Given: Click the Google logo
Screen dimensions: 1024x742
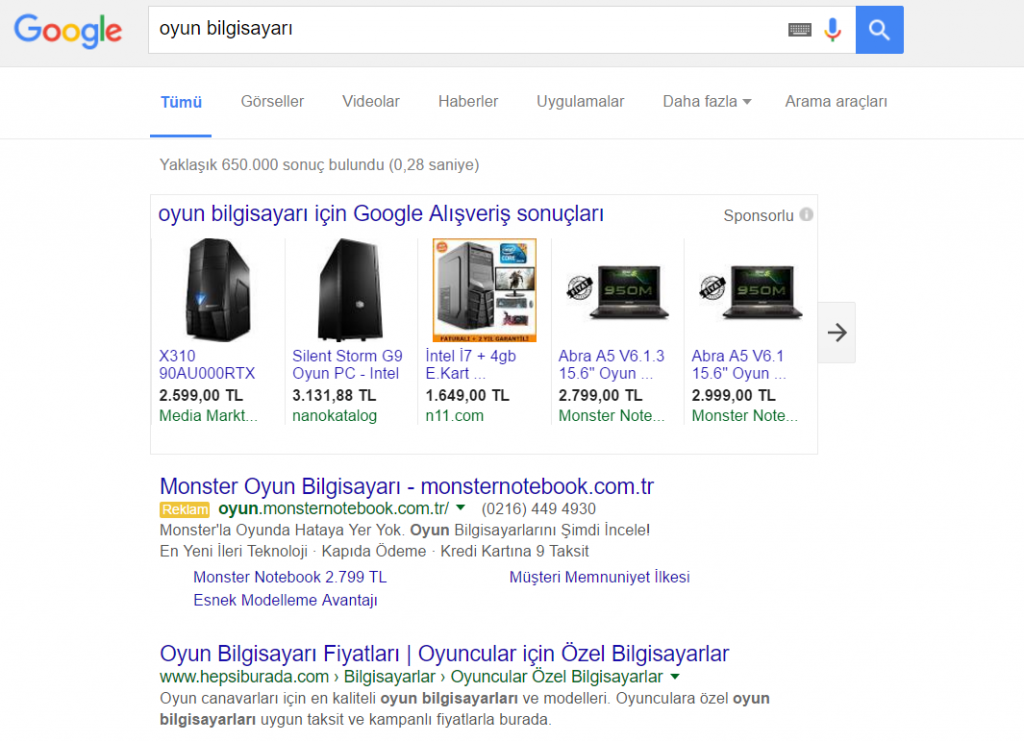Looking at the screenshot, I should click(68, 31).
